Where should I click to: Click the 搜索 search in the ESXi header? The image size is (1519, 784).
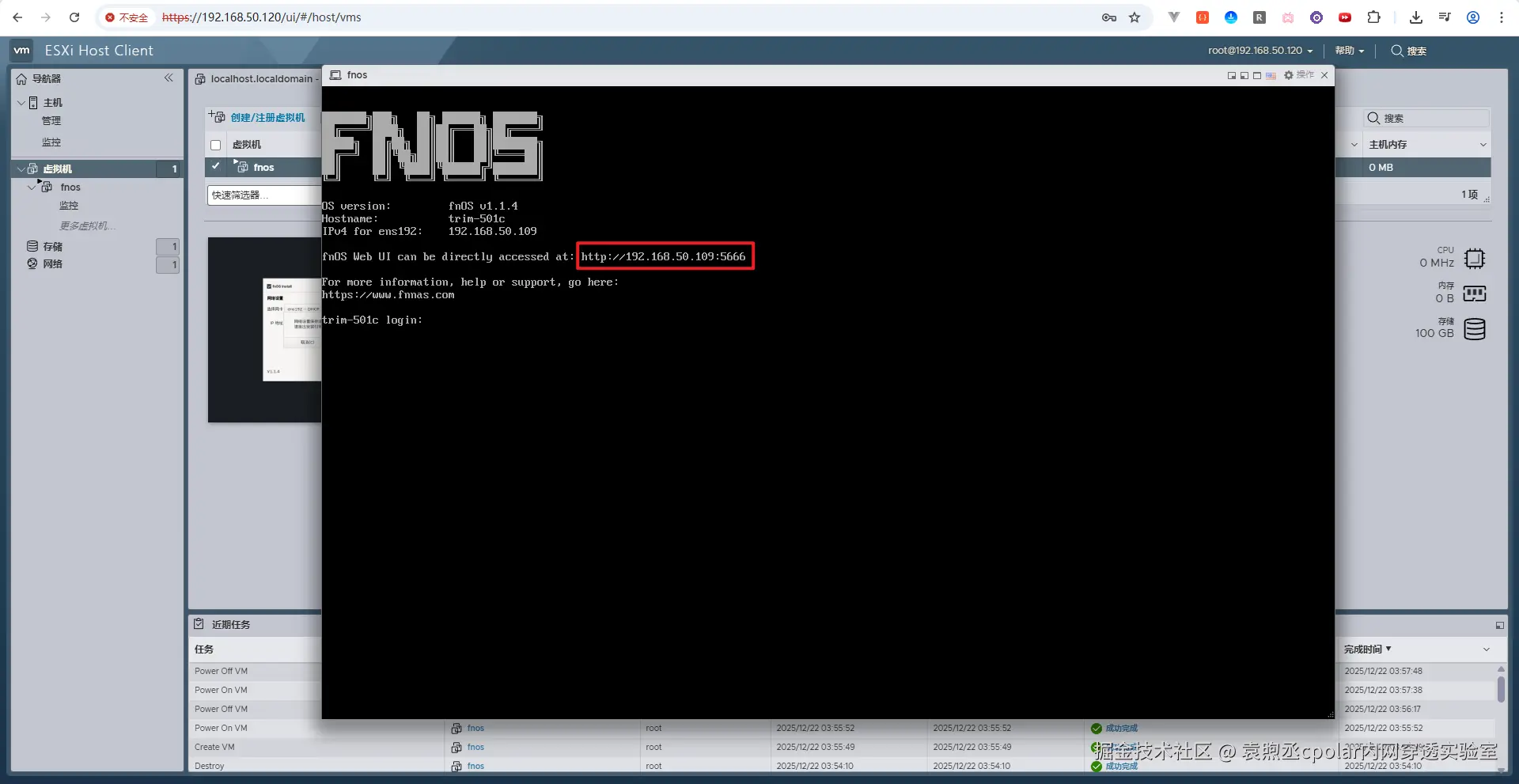point(1409,51)
